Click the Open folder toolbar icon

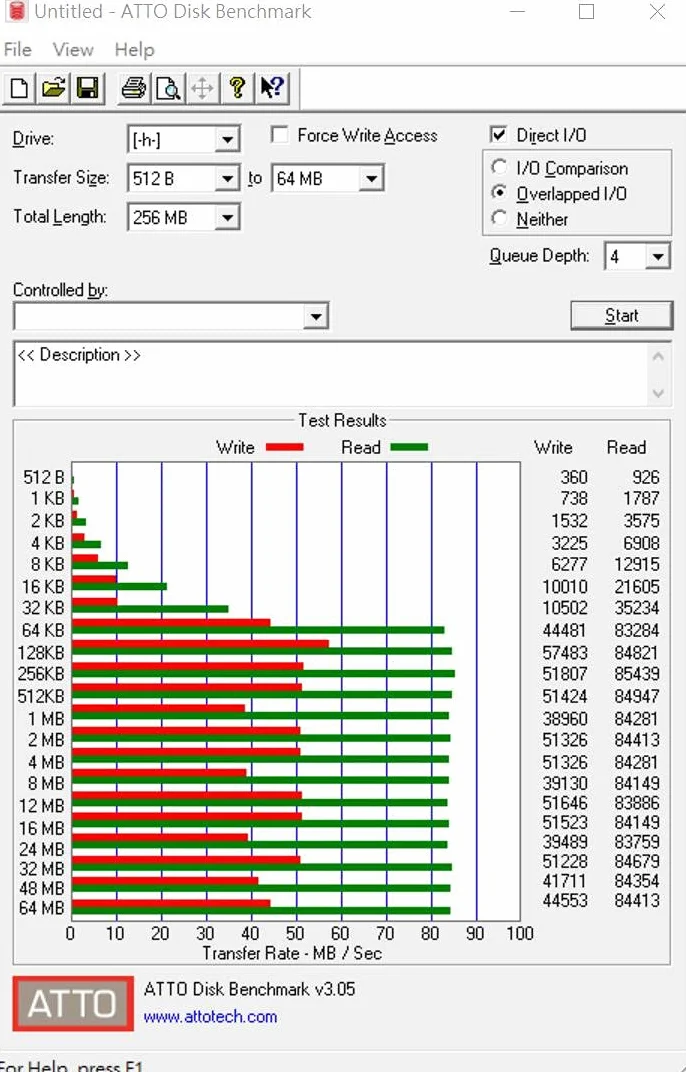point(53,88)
